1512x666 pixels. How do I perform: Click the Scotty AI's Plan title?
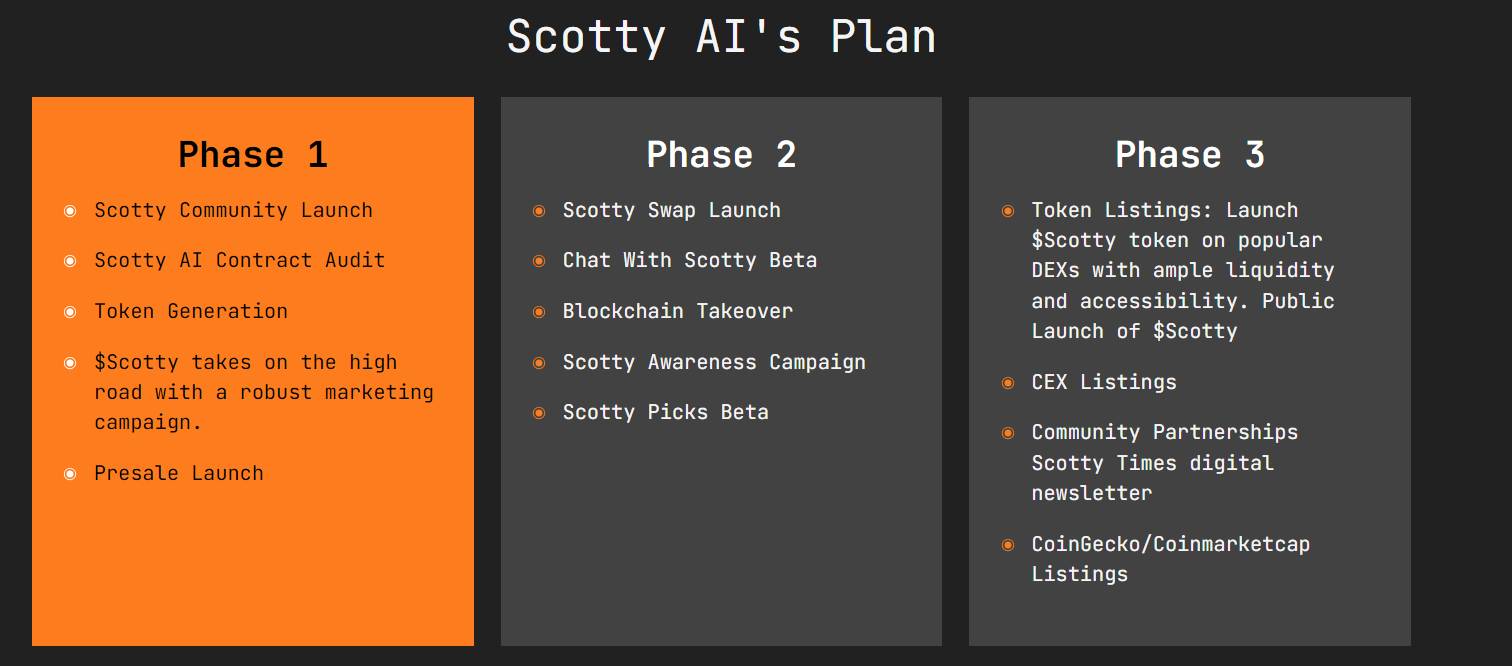721,37
